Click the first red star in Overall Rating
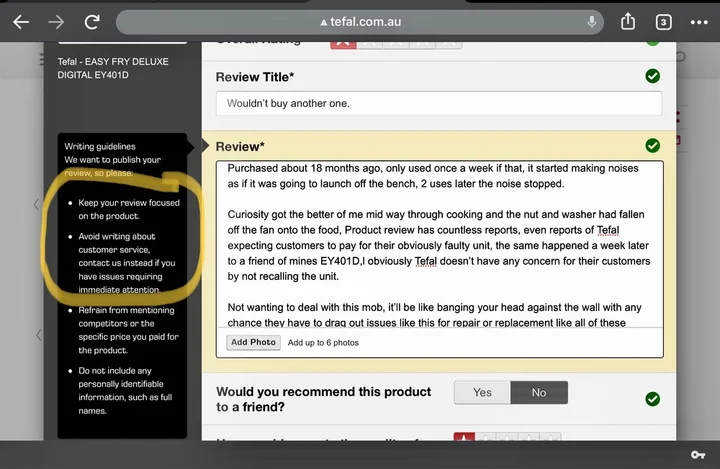720x469 pixels. (343, 44)
